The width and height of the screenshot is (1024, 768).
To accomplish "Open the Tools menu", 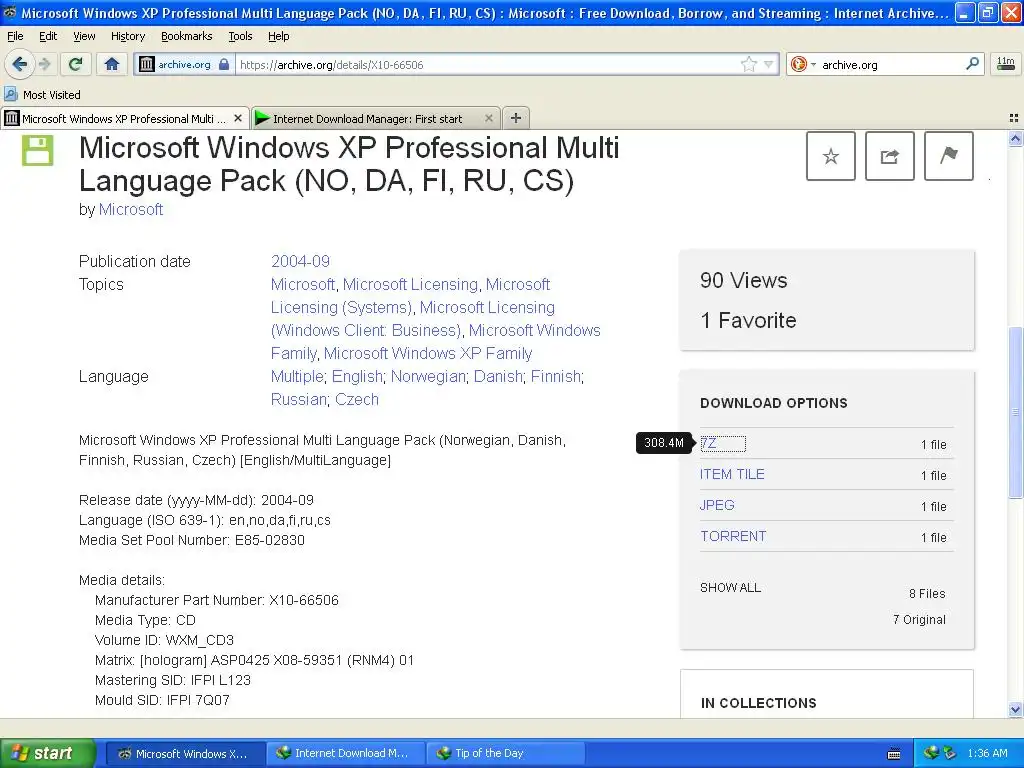I will coord(240,36).
